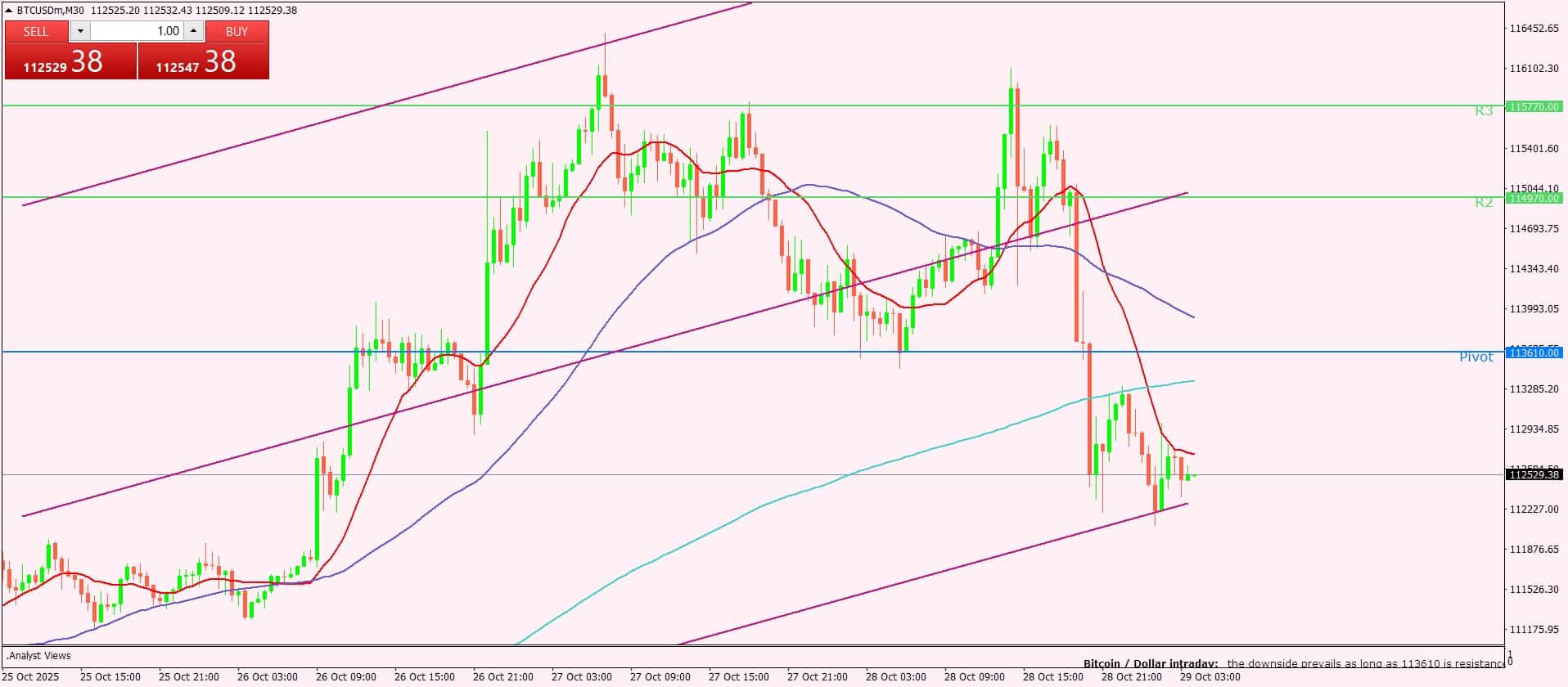
Task: Click the 113285.20 price axis value
Action: coord(1534,388)
